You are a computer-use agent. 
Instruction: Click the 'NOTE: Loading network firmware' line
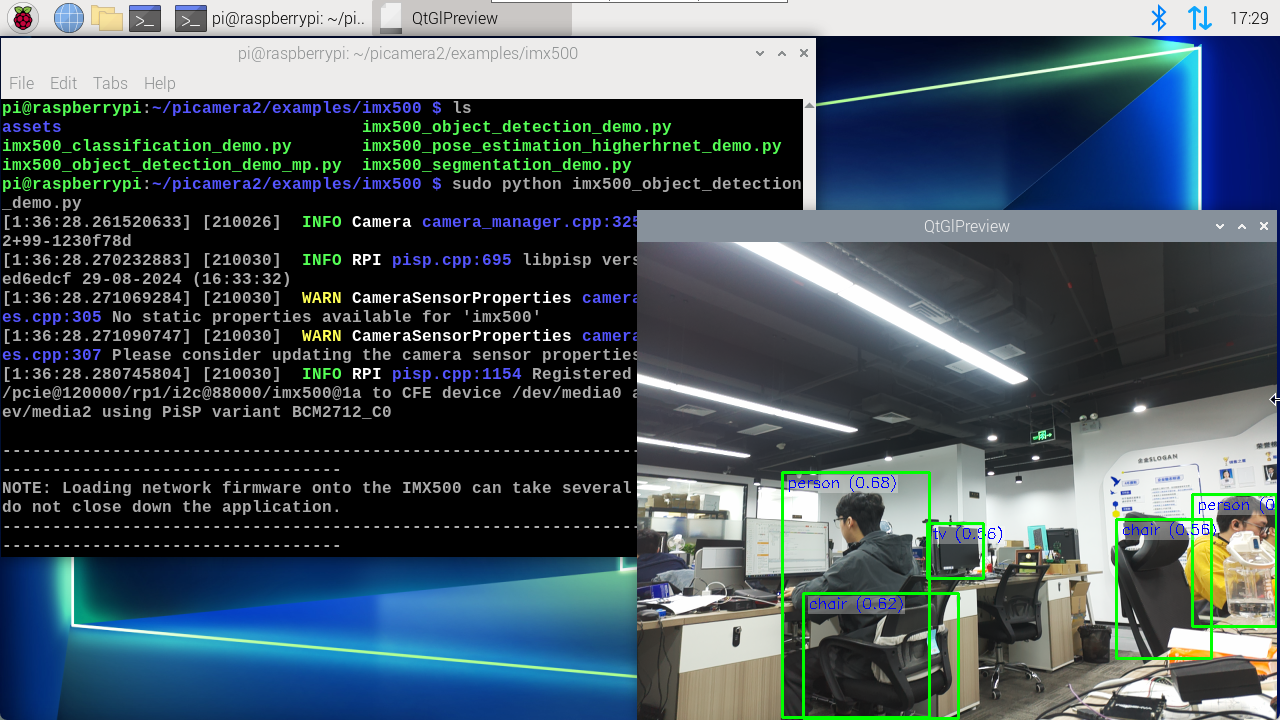click(318, 488)
